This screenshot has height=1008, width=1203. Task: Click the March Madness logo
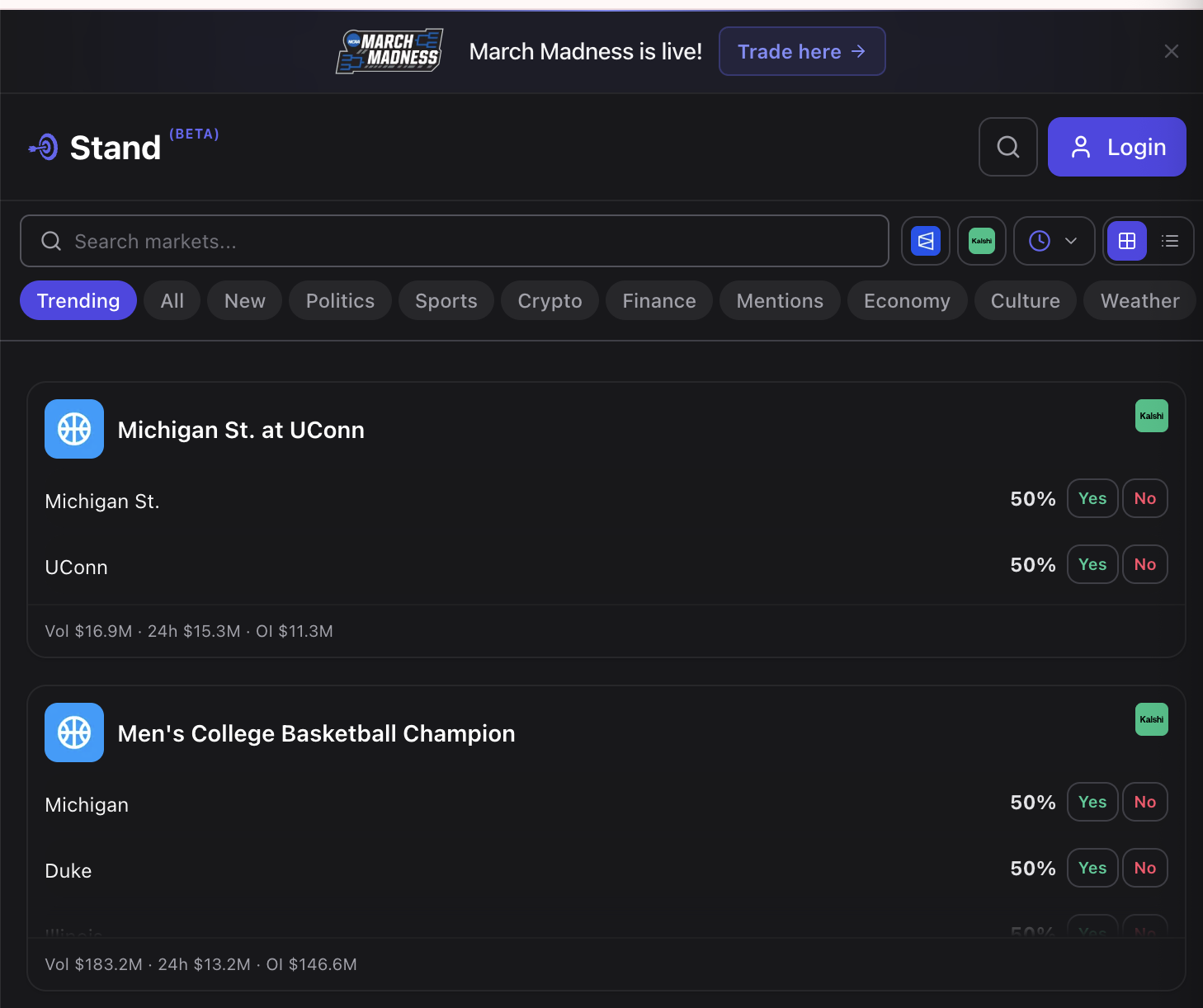pyautogui.click(x=389, y=51)
